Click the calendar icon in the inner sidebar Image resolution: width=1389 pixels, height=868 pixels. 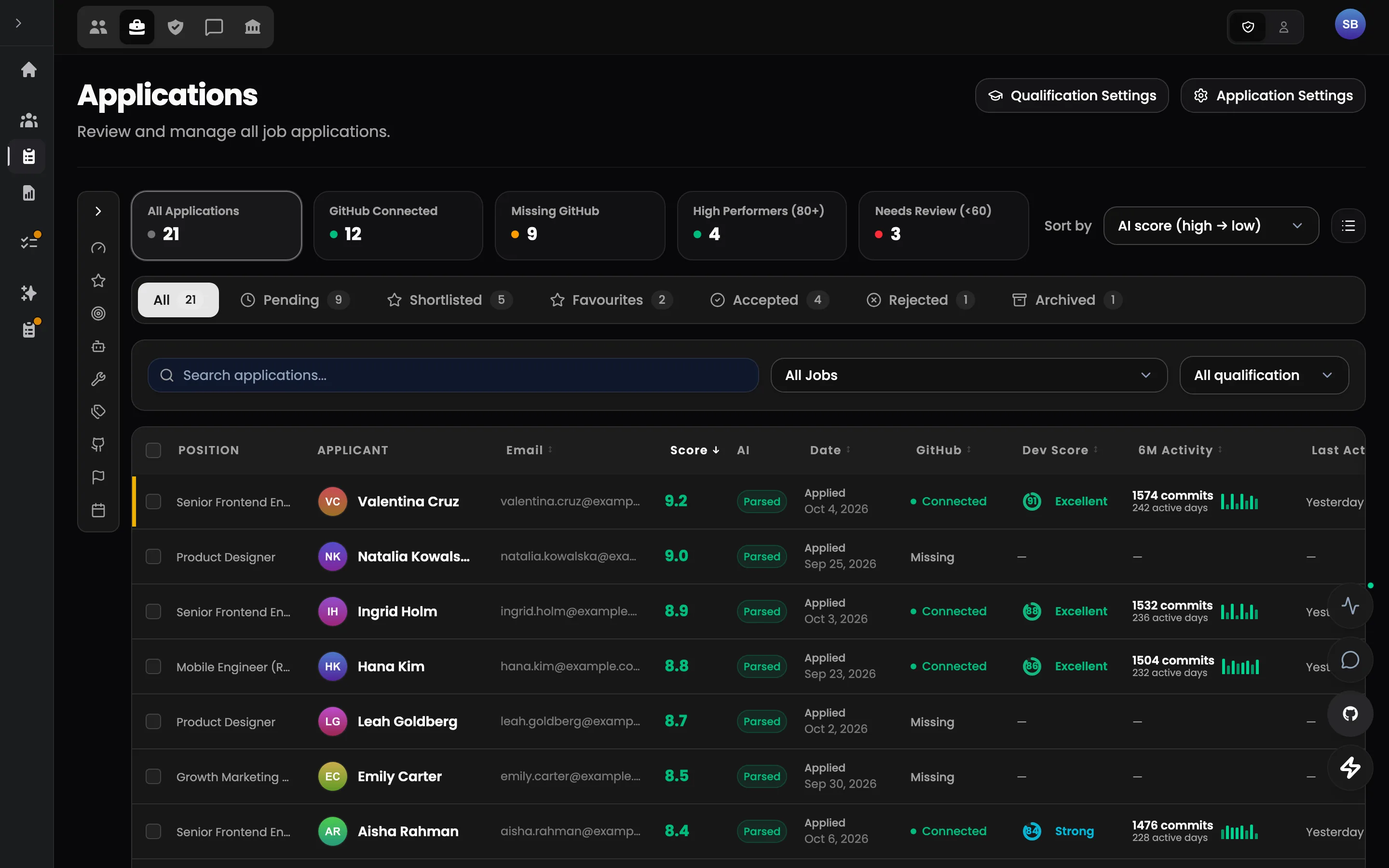98,510
